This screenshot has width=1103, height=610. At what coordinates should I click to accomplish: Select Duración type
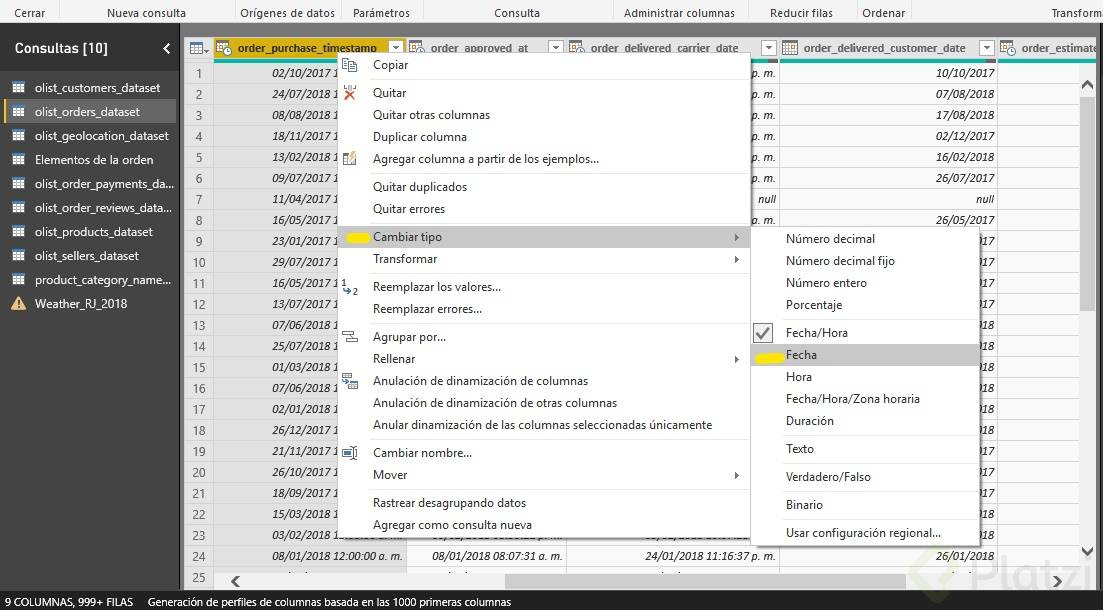coord(810,420)
